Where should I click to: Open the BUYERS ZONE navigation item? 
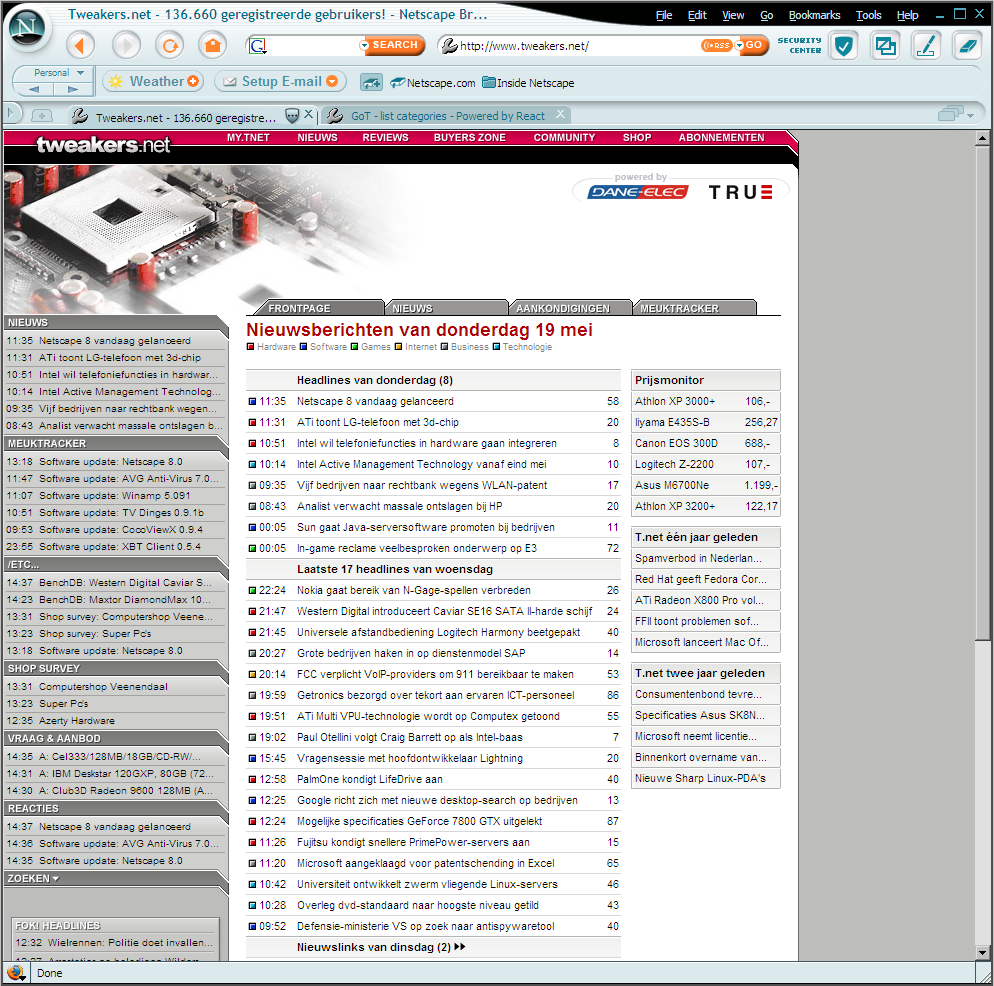click(x=469, y=138)
